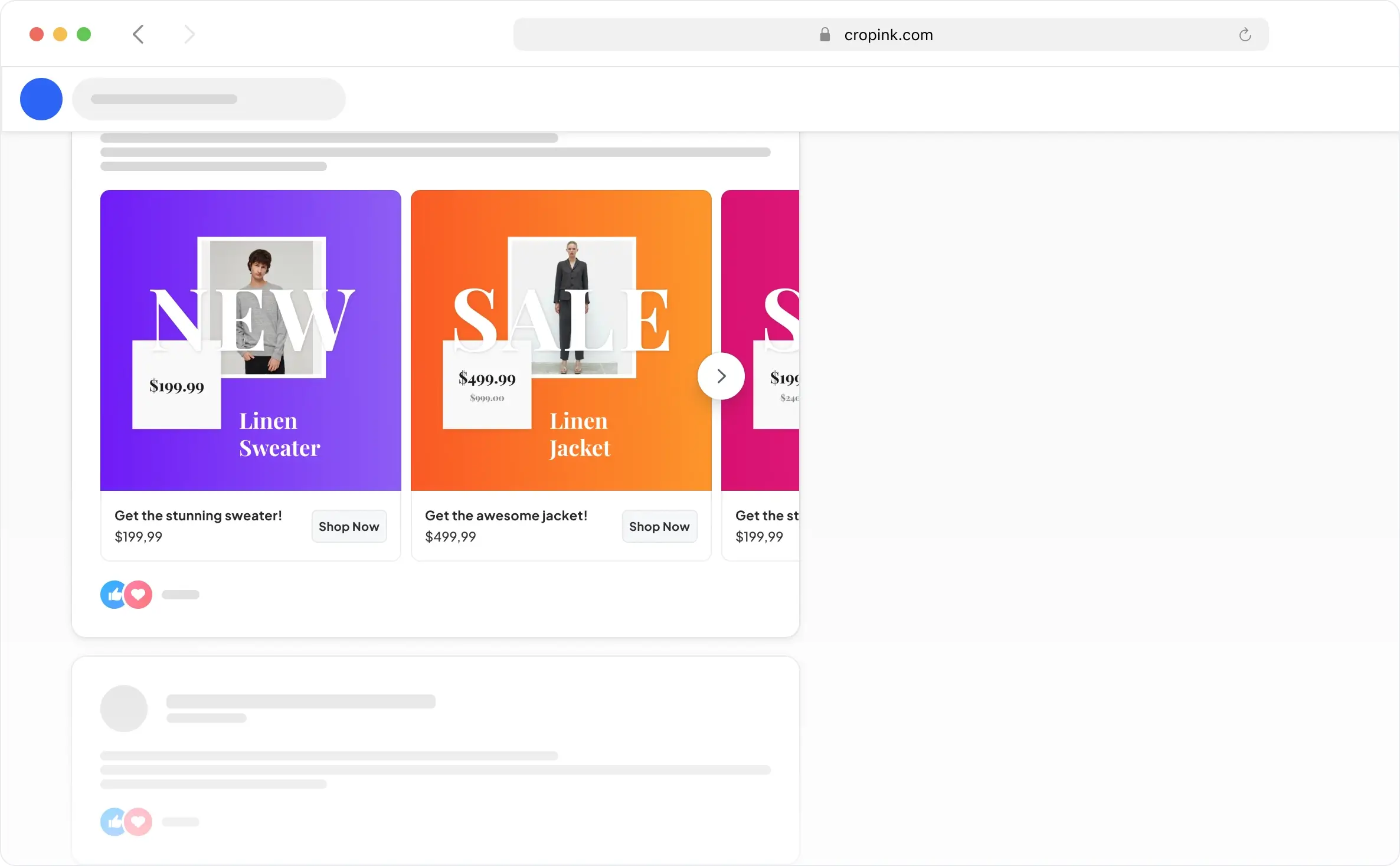1400x866 pixels.
Task: Click the browser forward arrow
Action: pyautogui.click(x=189, y=34)
